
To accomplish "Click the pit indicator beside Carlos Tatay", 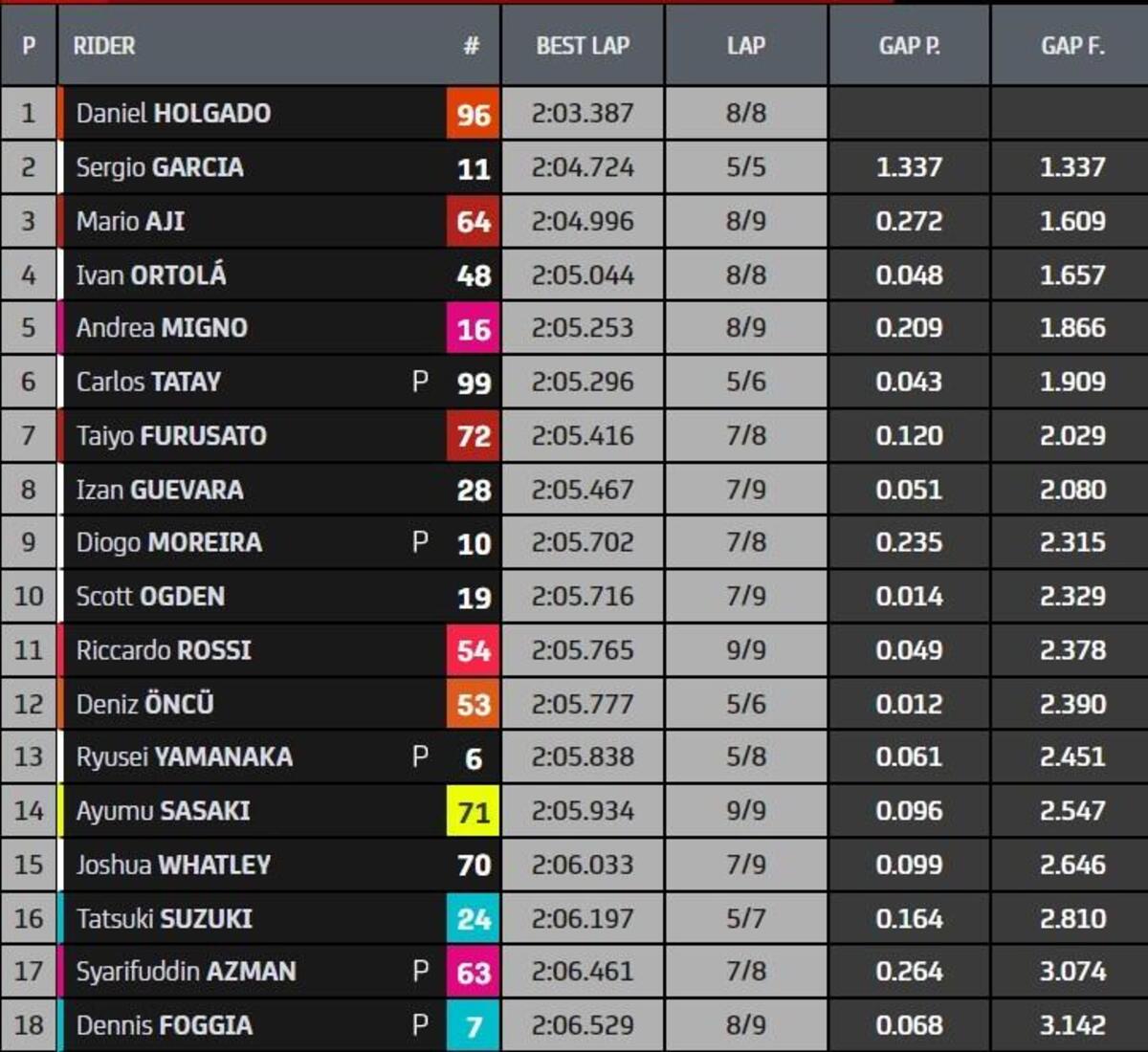I will (419, 382).
